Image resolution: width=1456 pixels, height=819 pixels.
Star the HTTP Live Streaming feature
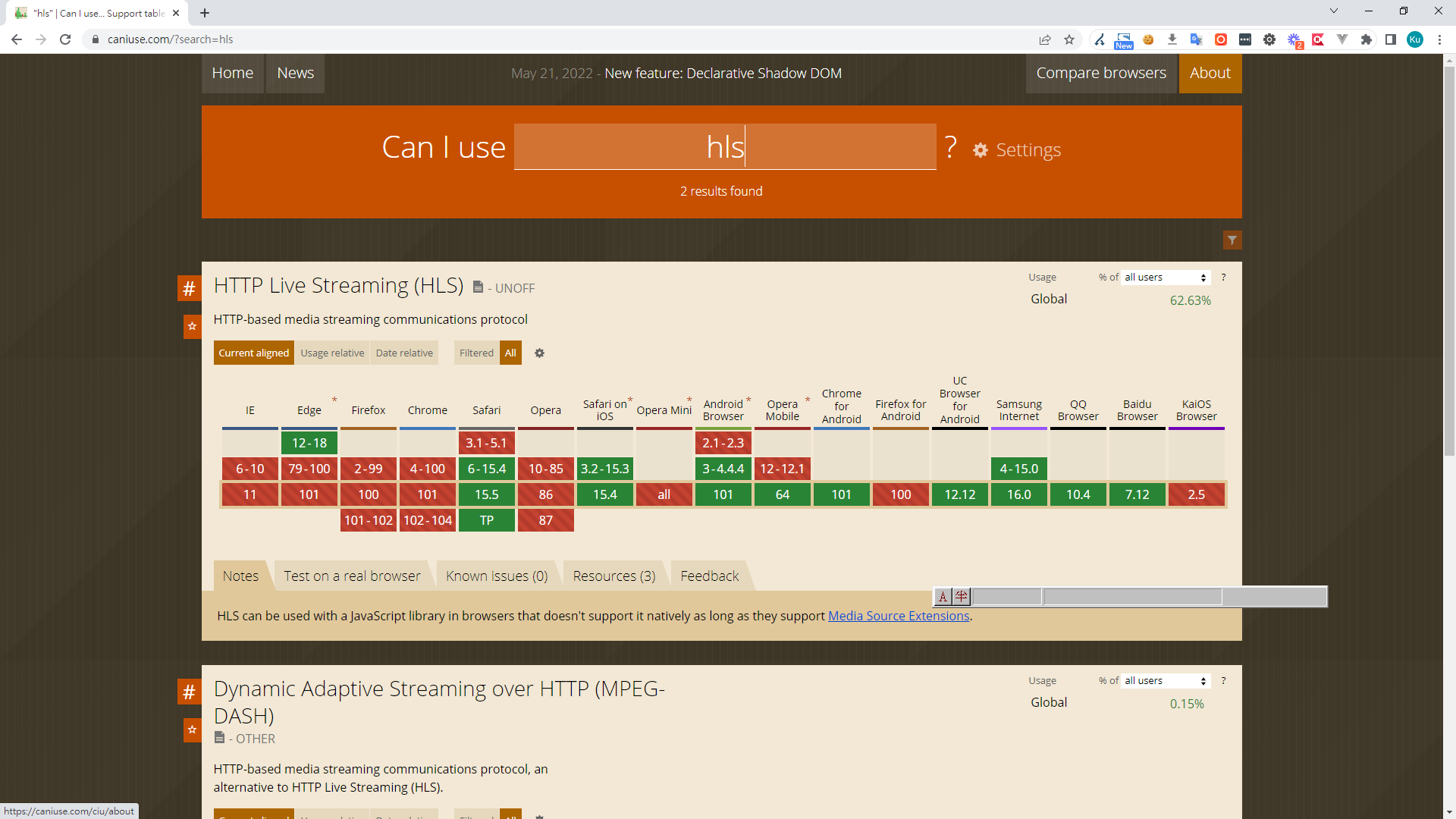pos(192,327)
